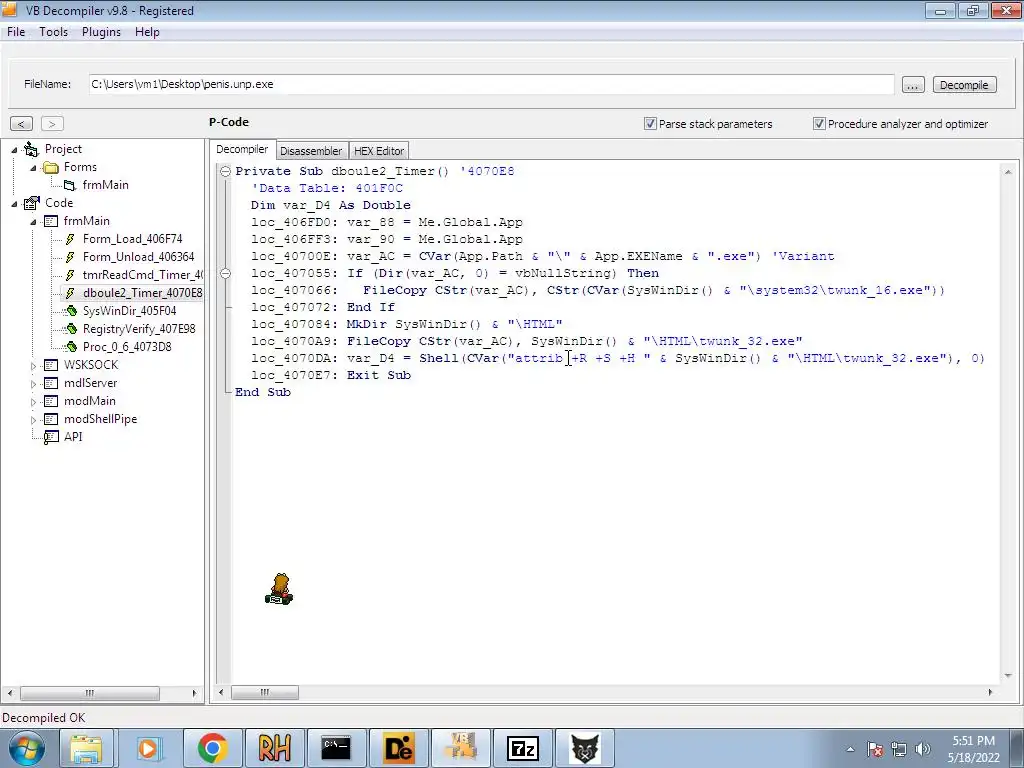Image resolution: width=1024 pixels, height=768 pixels.
Task: Open the De taskbar application icon
Action: 398,748
